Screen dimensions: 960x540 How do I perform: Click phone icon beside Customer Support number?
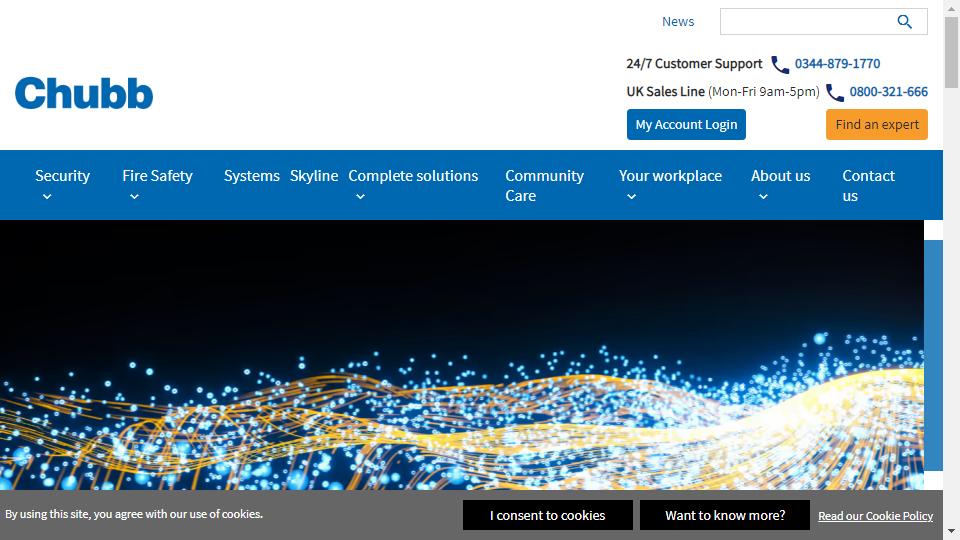click(x=779, y=64)
